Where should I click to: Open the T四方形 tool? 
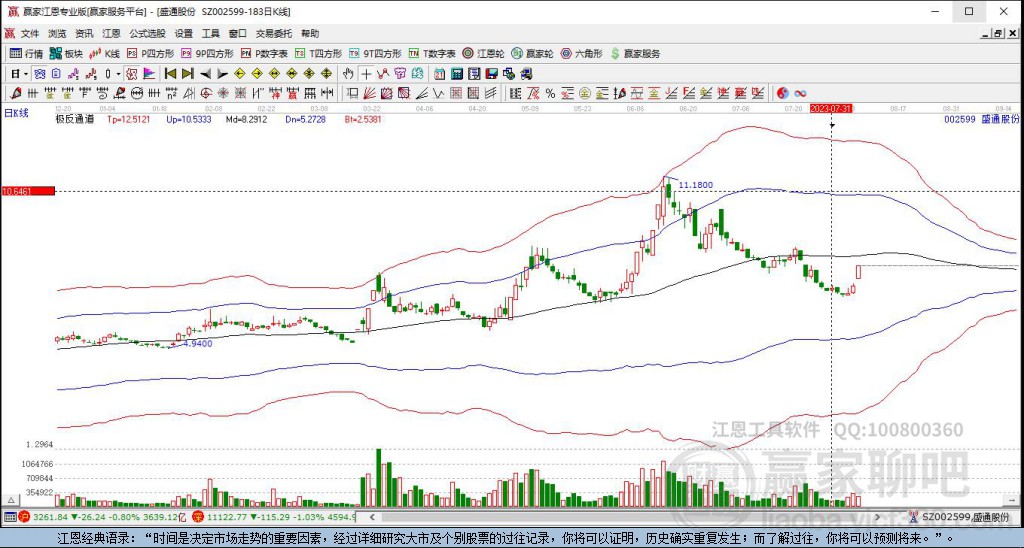318,54
